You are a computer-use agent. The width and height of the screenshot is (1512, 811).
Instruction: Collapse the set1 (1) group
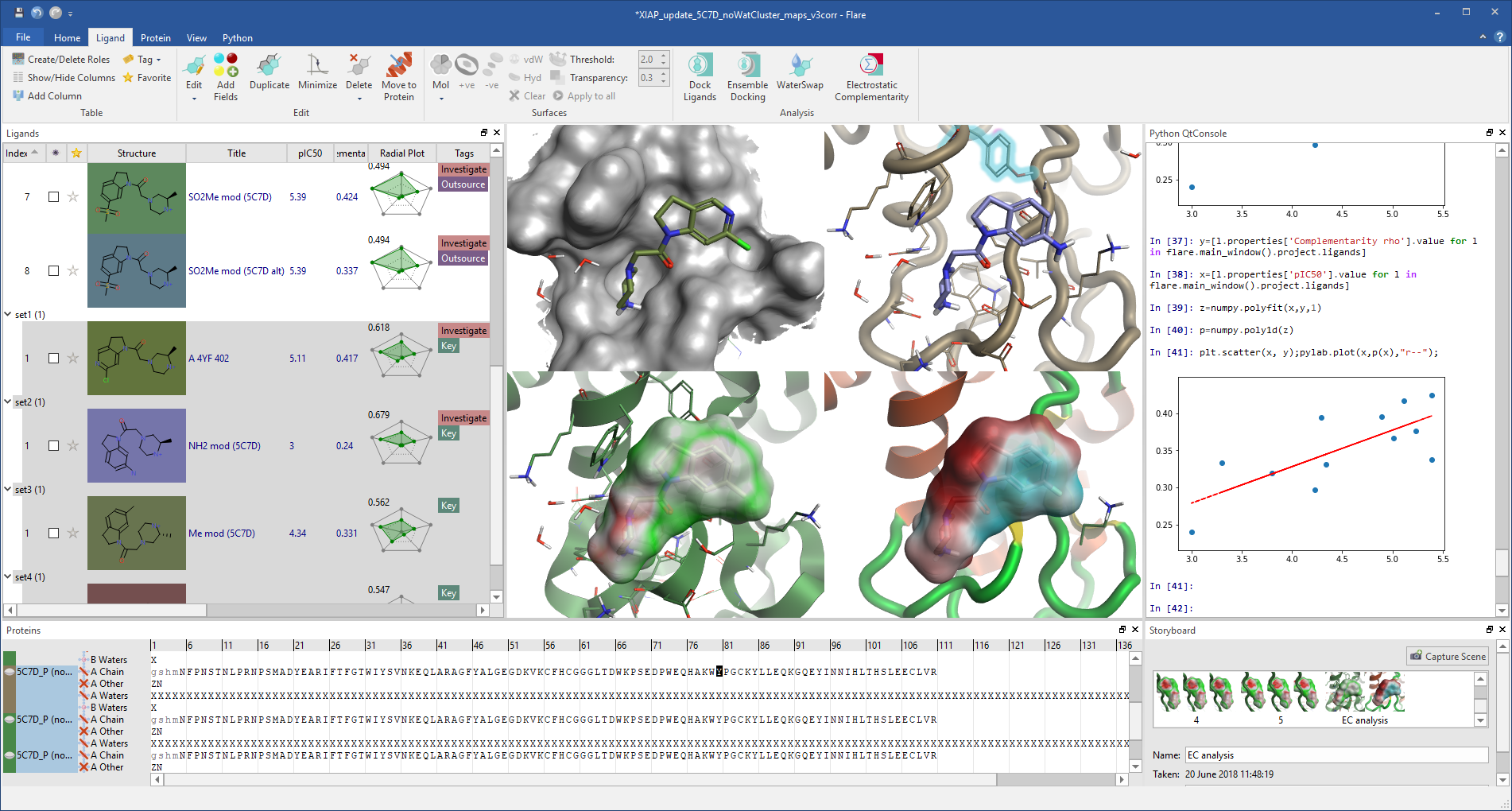8,315
